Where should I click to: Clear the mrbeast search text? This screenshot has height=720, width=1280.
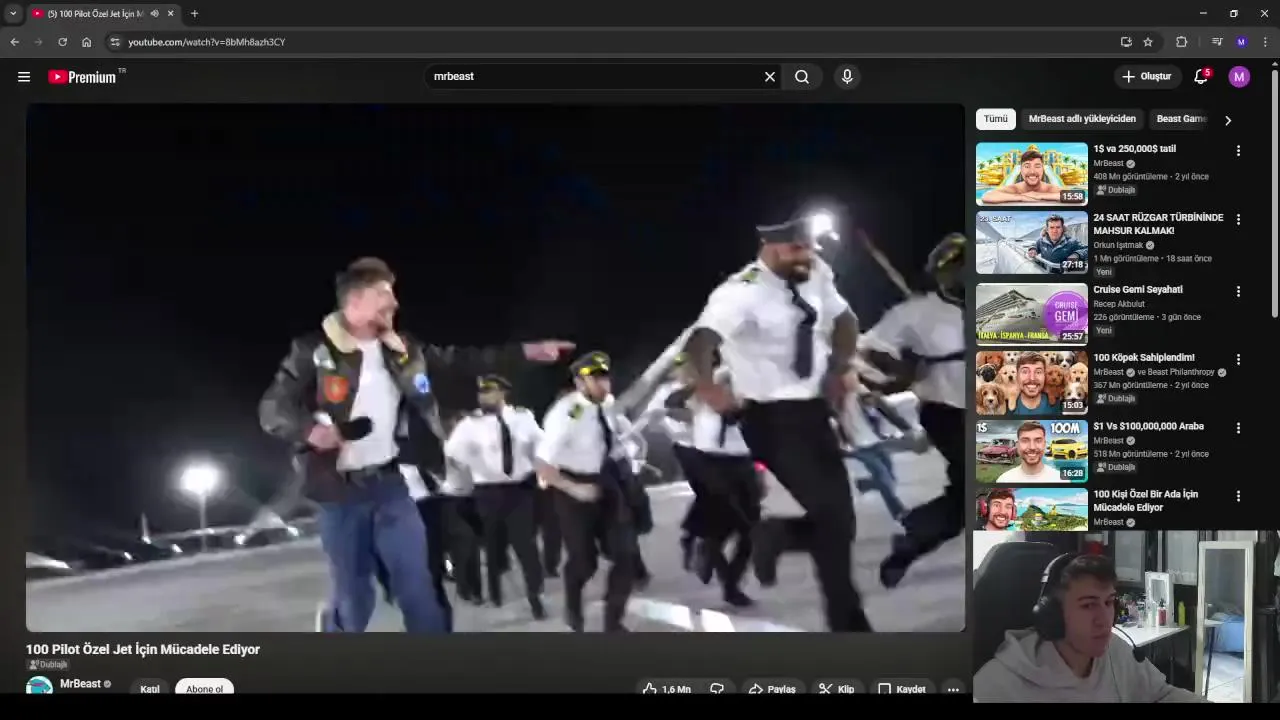pyautogui.click(x=770, y=77)
